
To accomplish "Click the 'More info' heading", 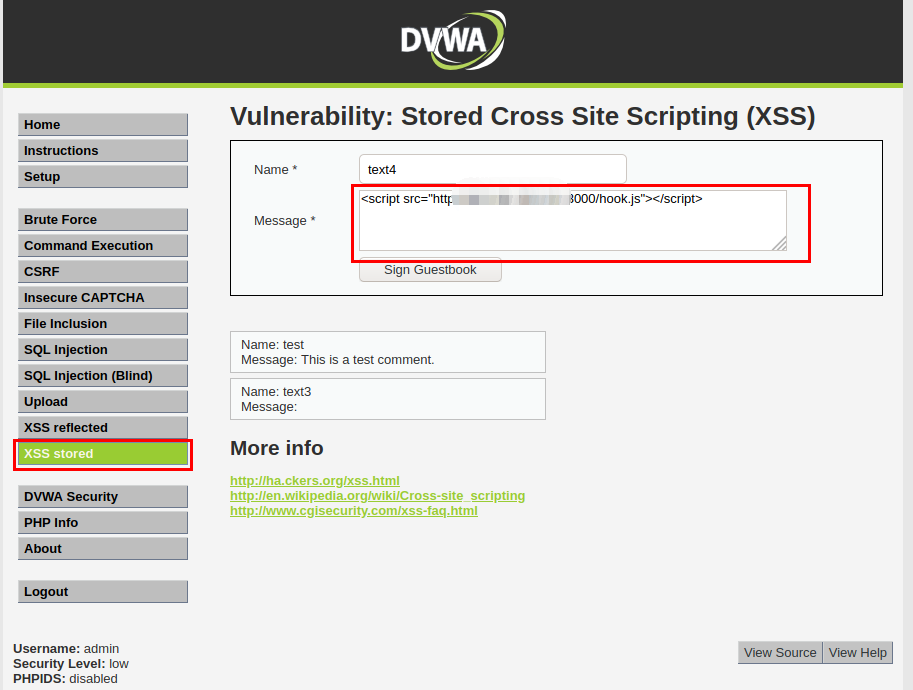I will click(277, 448).
